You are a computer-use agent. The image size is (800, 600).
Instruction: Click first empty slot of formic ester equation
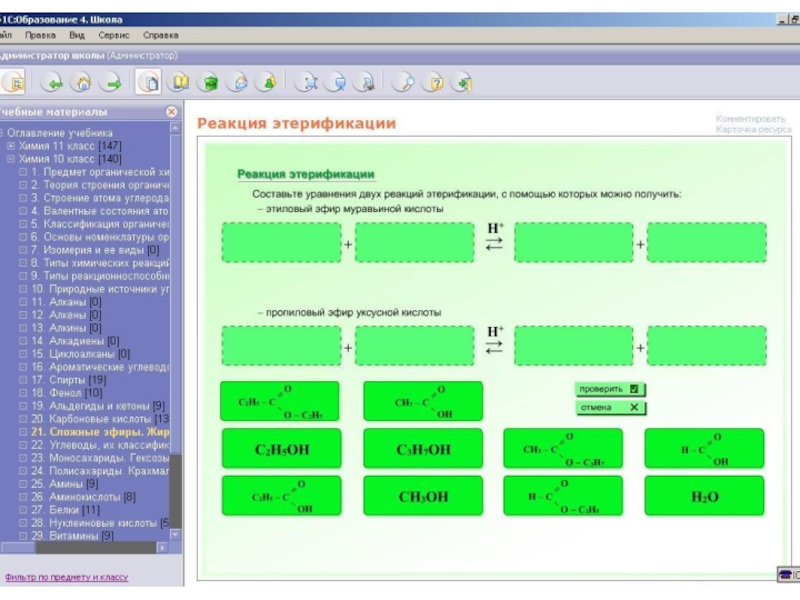[282, 242]
